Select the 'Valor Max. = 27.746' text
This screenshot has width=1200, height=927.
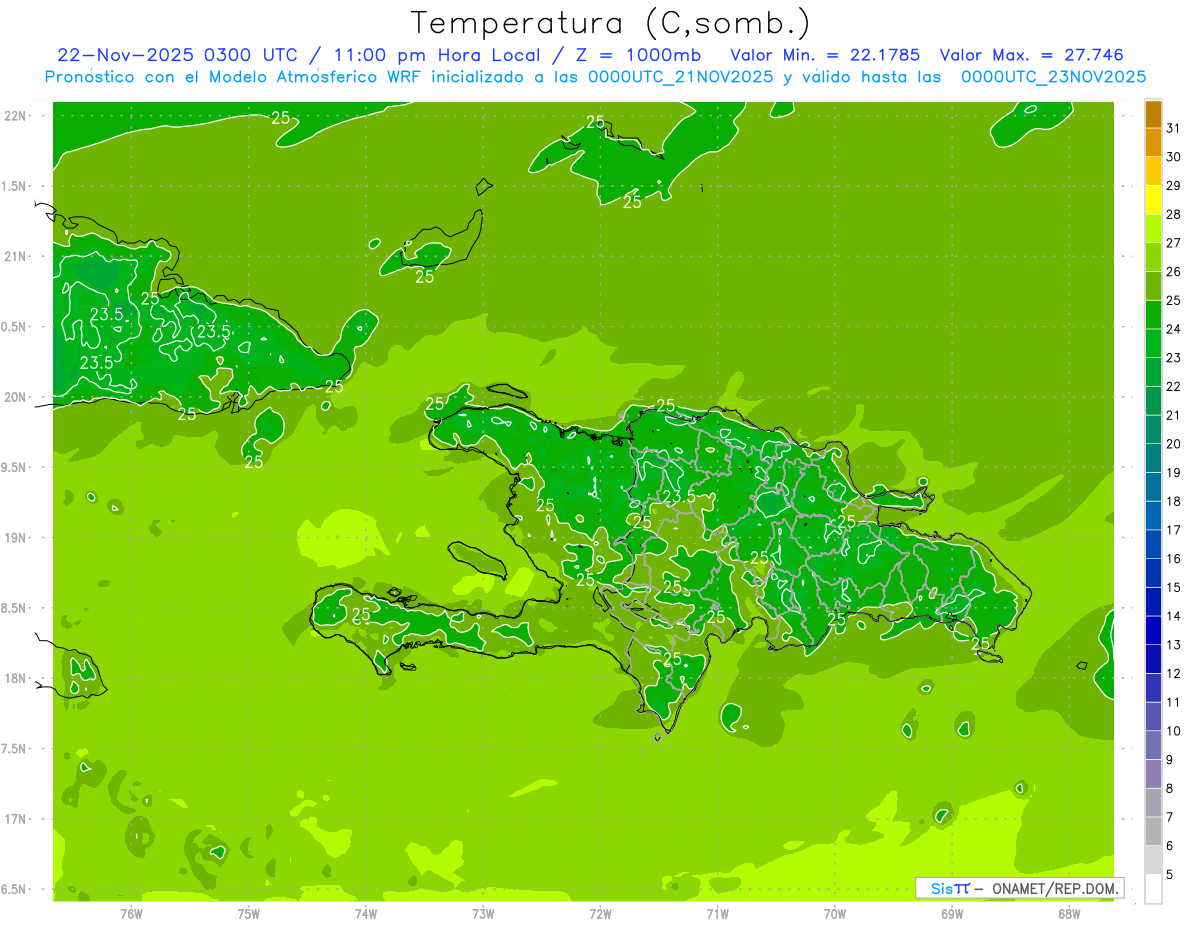(1032, 55)
